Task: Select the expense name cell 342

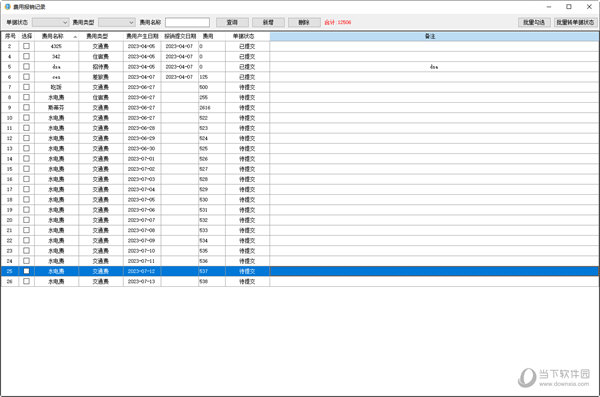Action: click(x=57, y=57)
